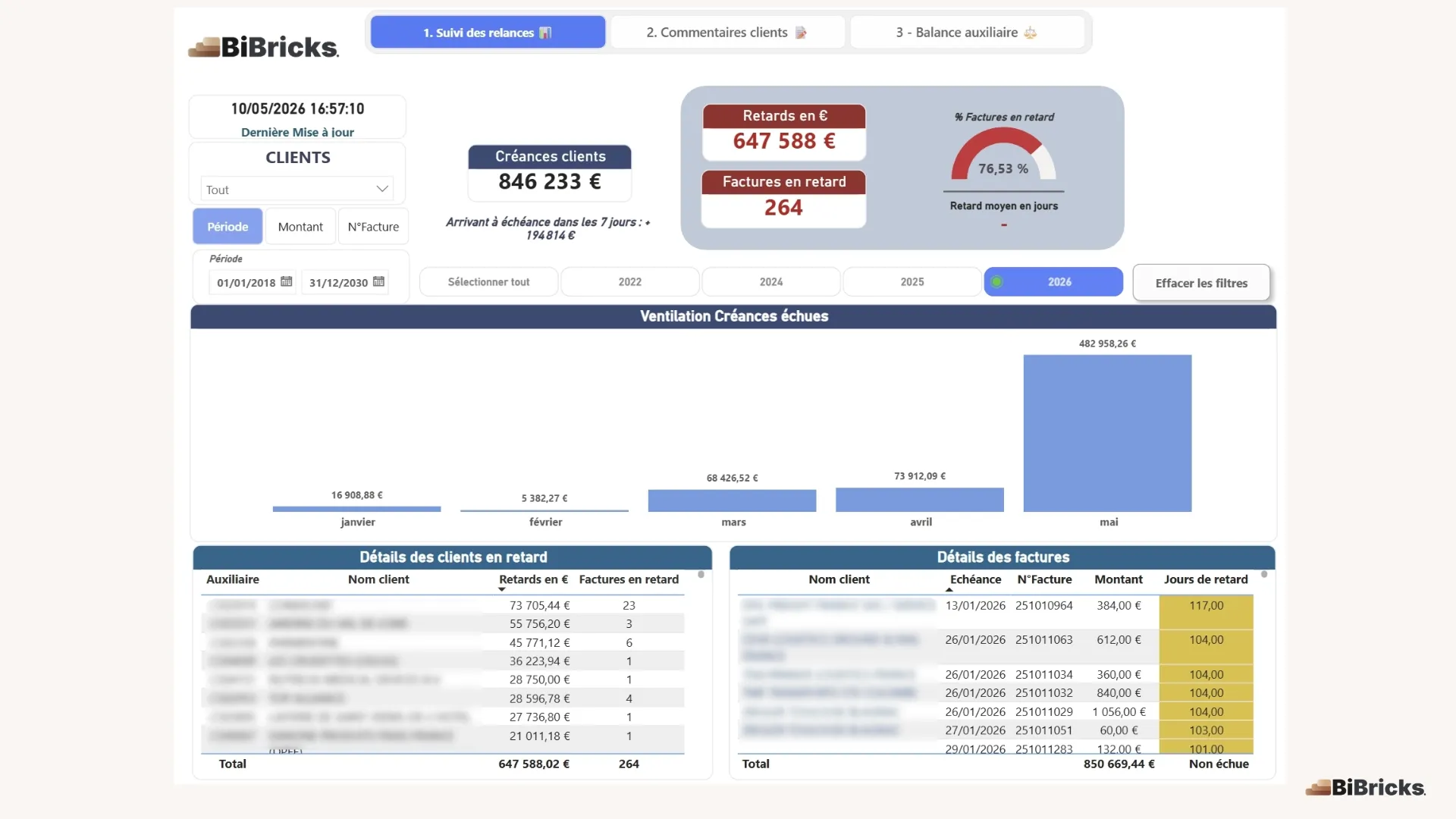This screenshot has height=819, width=1456.
Task: Click sort arrow under Retards en € column
Action: pos(501,589)
